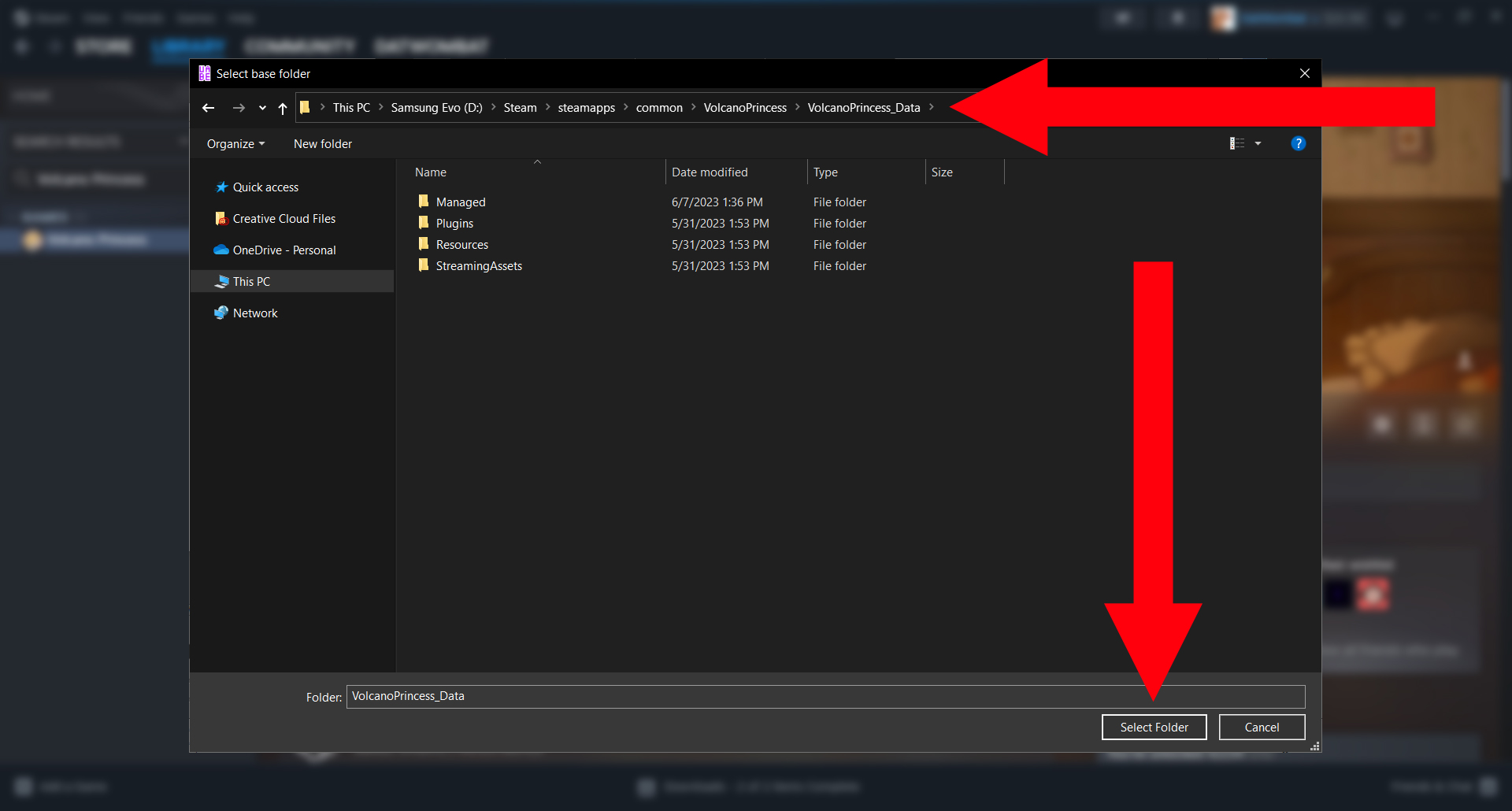Image resolution: width=1512 pixels, height=811 pixels.
Task: Navigate to VolcanoPrincess breadcrumb segment
Action: tap(745, 108)
